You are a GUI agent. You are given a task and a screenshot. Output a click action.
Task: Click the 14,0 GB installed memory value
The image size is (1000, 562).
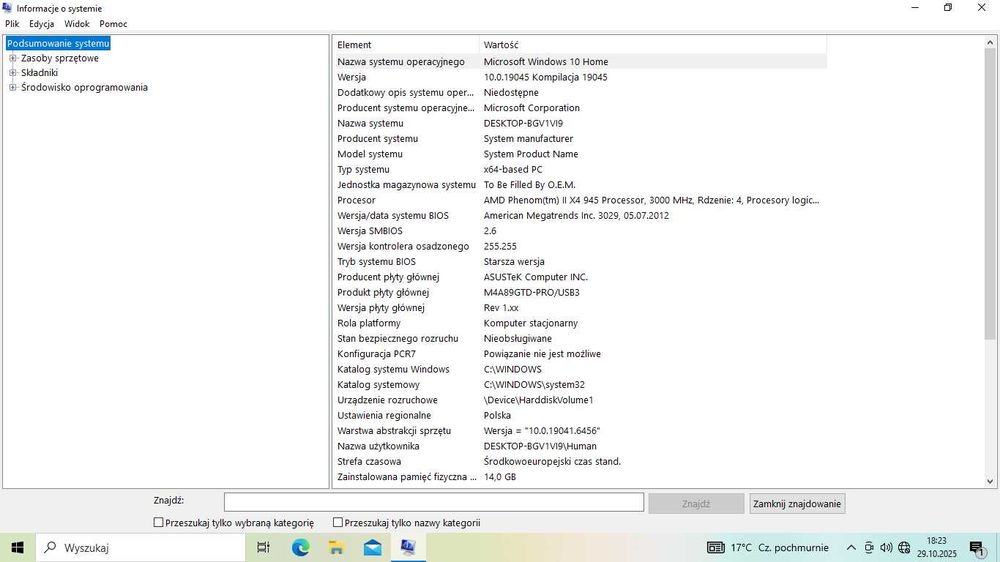pyautogui.click(x=499, y=477)
